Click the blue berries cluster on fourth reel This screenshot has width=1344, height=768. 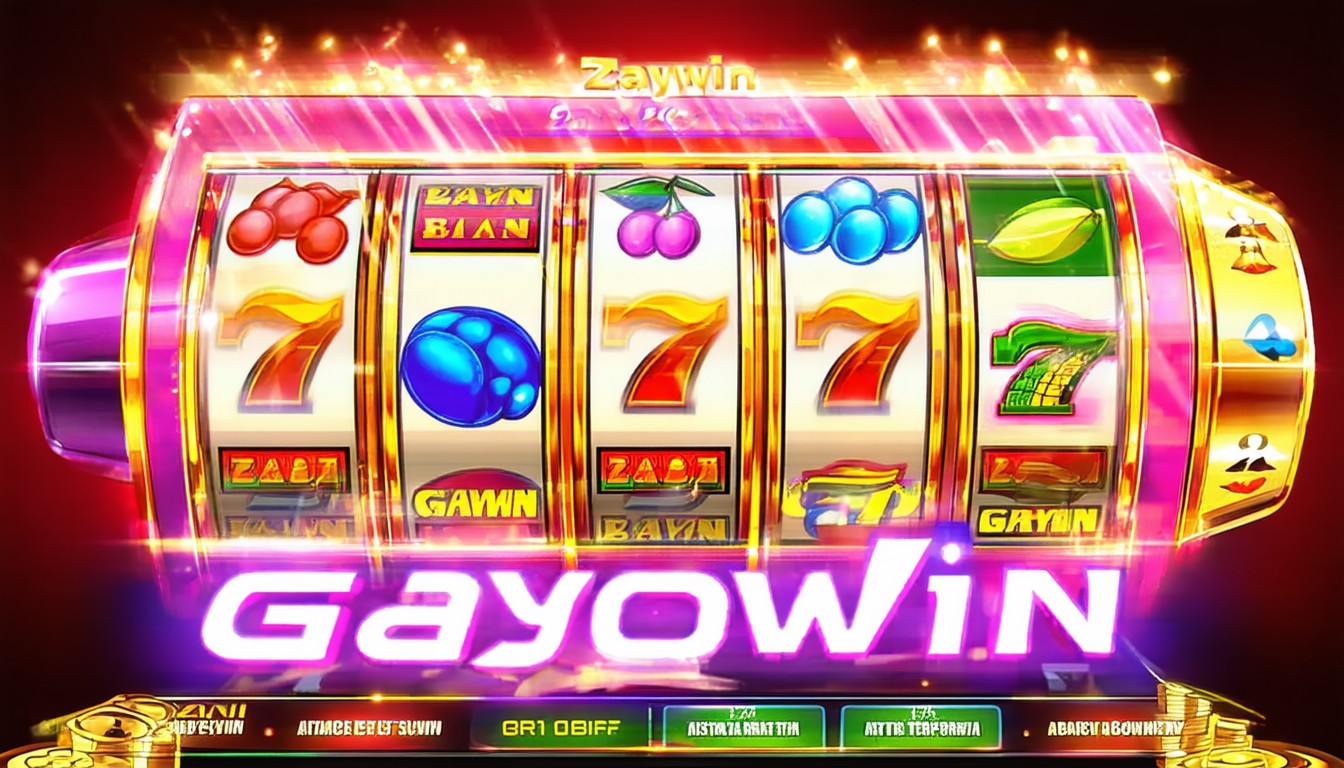tap(850, 220)
